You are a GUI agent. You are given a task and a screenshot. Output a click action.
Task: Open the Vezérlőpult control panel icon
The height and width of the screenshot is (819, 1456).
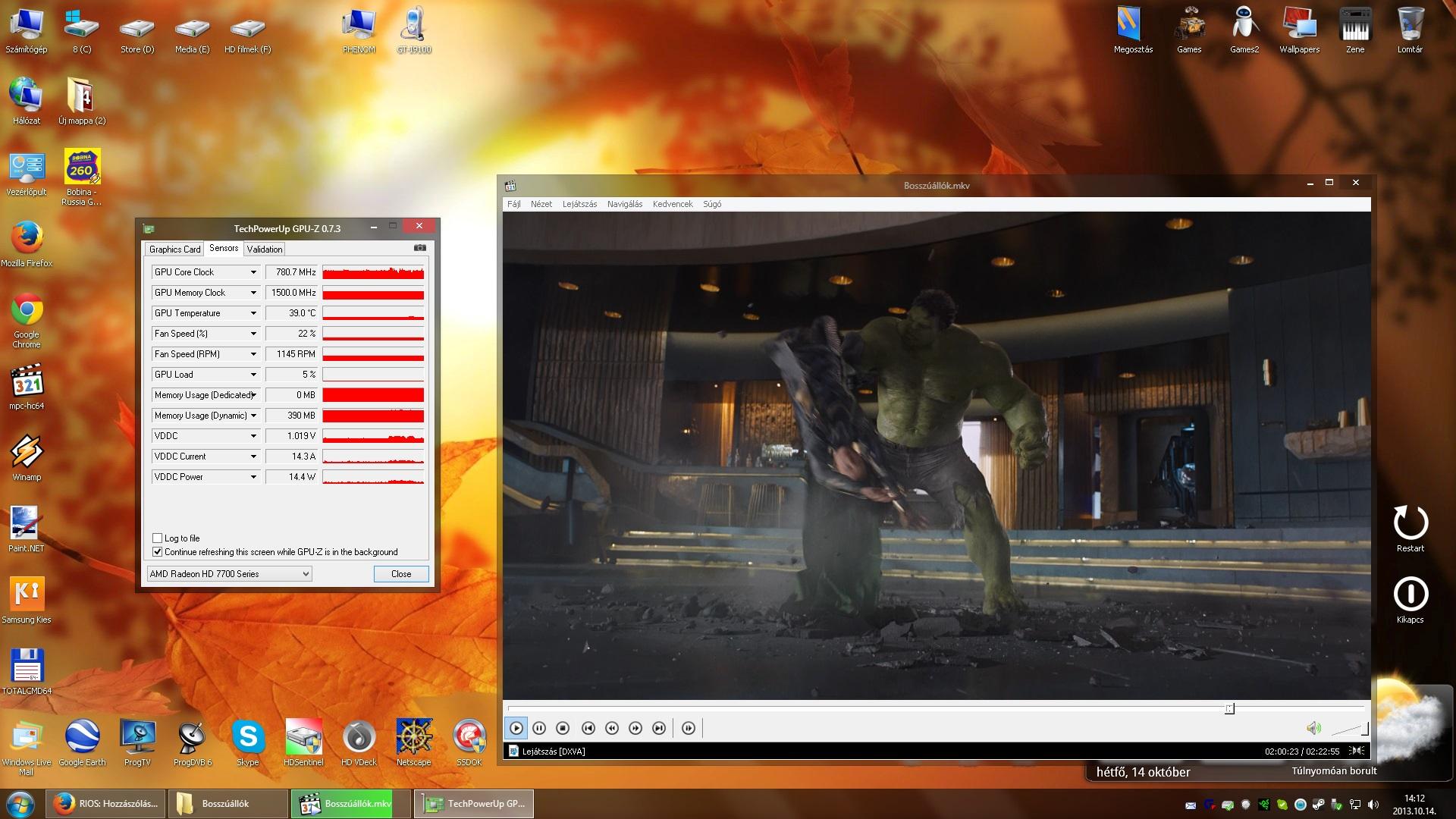pos(27,174)
